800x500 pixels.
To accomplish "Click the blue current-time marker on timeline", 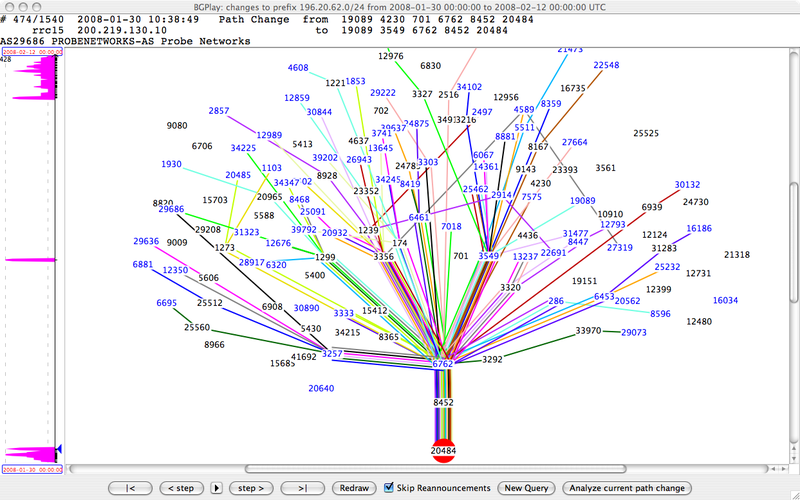I will click(x=58, y=449).
